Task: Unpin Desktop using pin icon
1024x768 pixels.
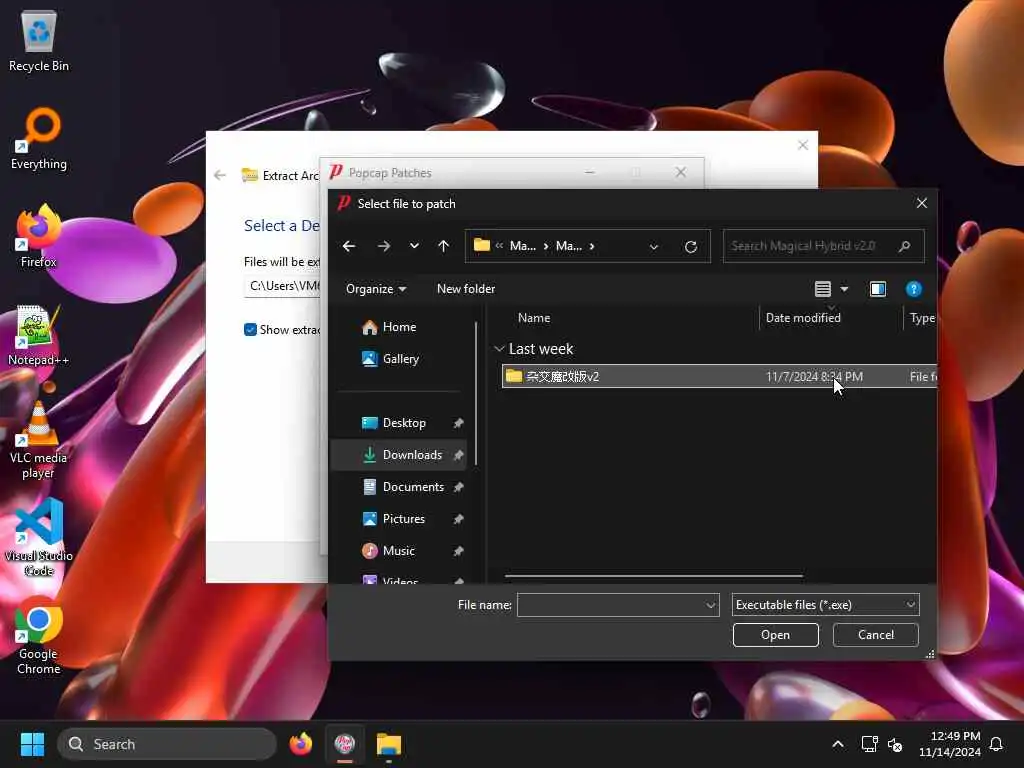Action: point(458,423)
